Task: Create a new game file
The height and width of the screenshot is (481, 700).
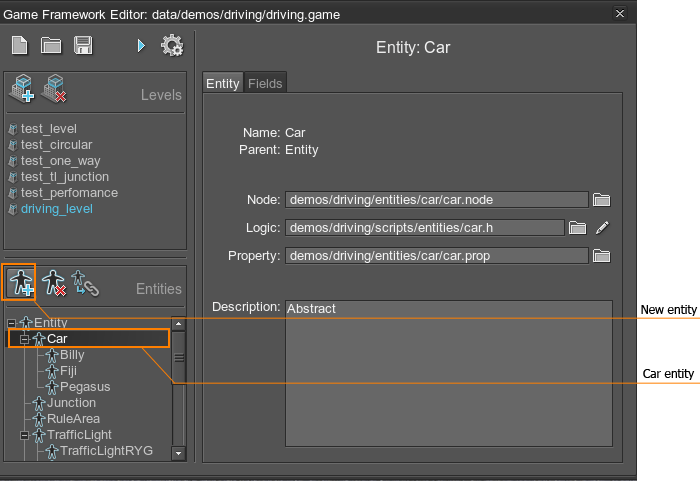Action: point(20,45)
